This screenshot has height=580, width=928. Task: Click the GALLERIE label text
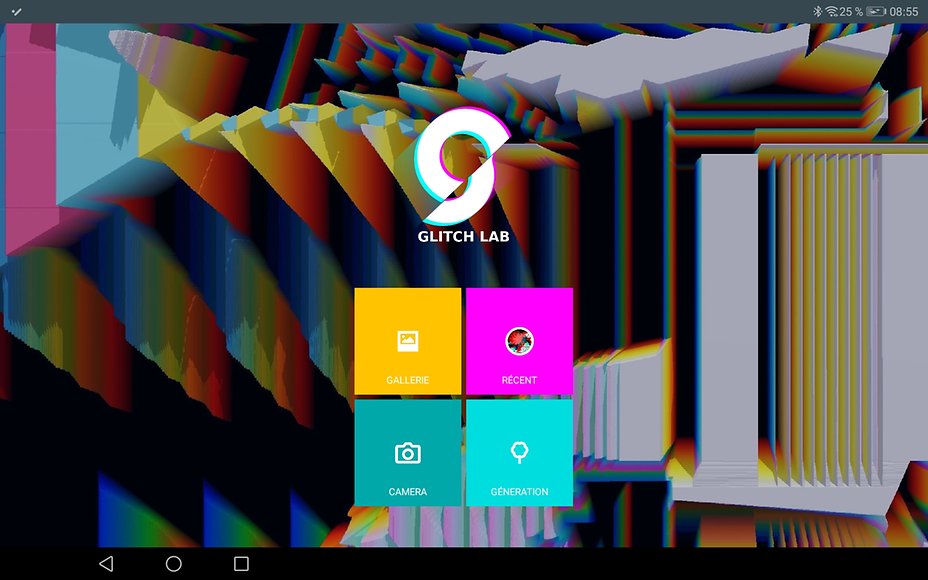point(408,380)
